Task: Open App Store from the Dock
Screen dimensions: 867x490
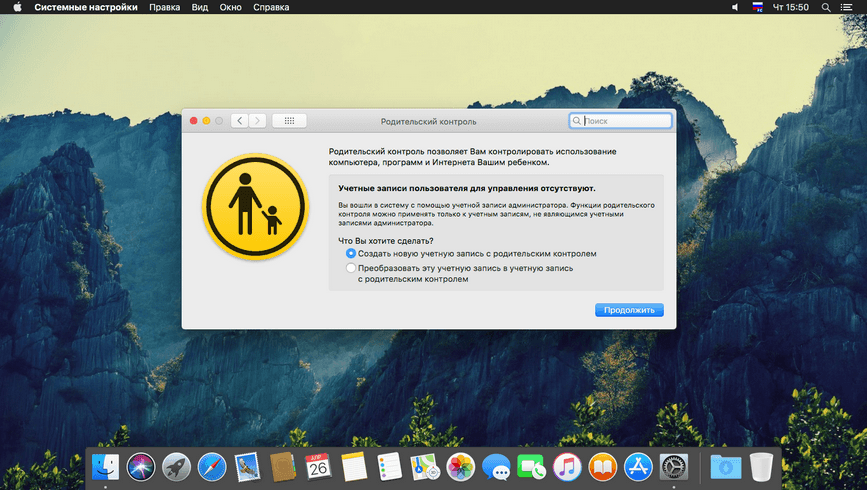Action: click(638, 467)
